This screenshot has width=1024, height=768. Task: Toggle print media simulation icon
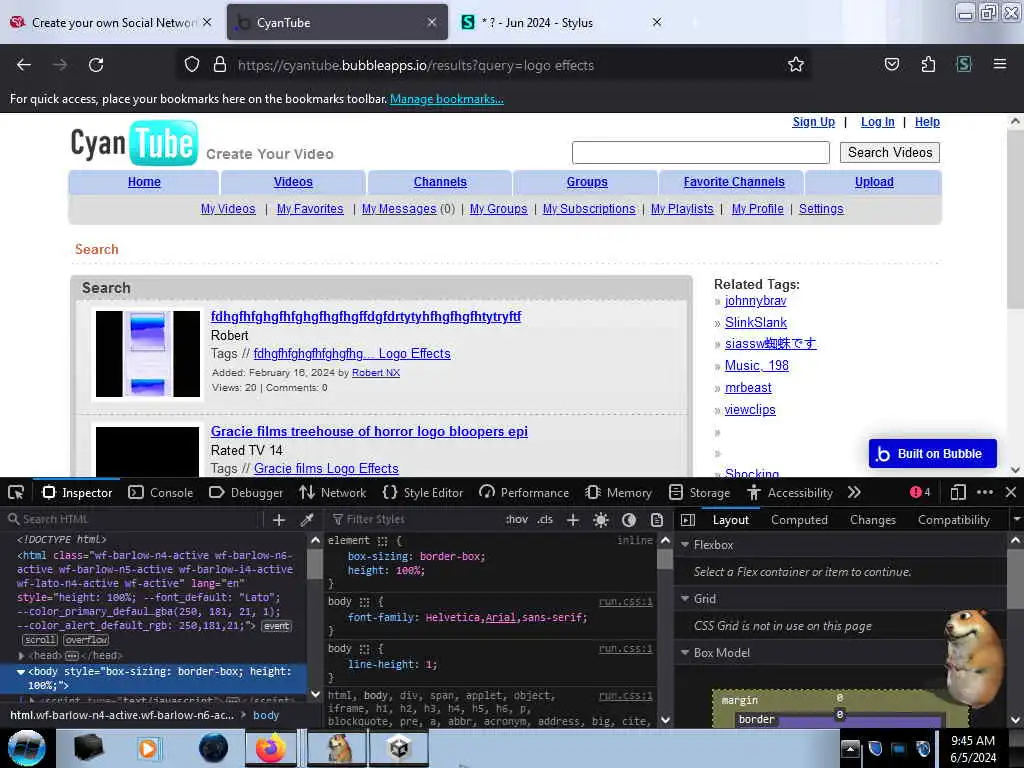tap(657, 520)
